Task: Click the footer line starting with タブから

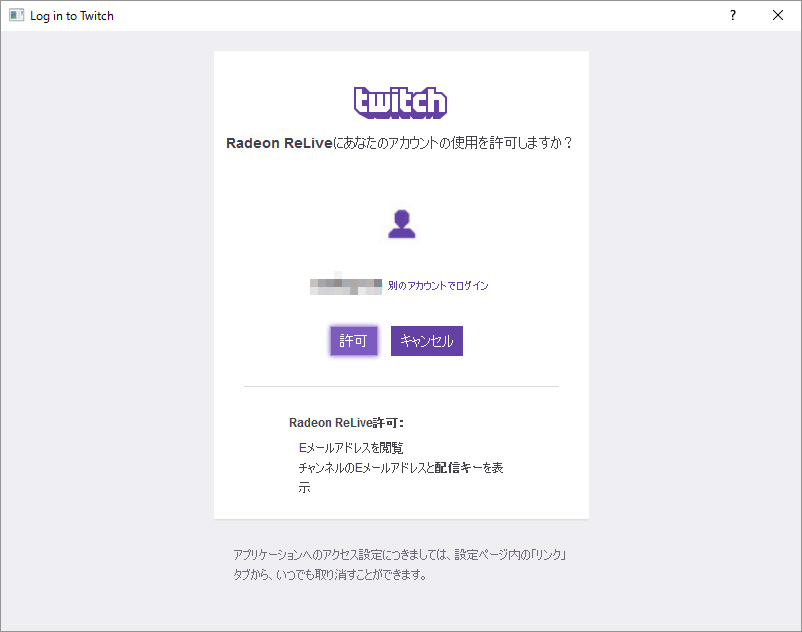Action: (330, 575)
